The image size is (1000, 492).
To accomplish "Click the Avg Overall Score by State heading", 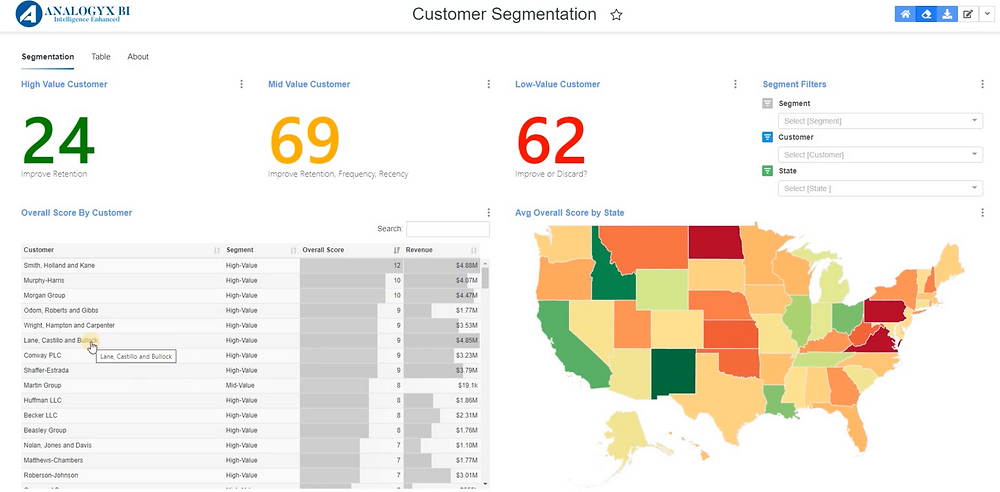I will [570, 212].
